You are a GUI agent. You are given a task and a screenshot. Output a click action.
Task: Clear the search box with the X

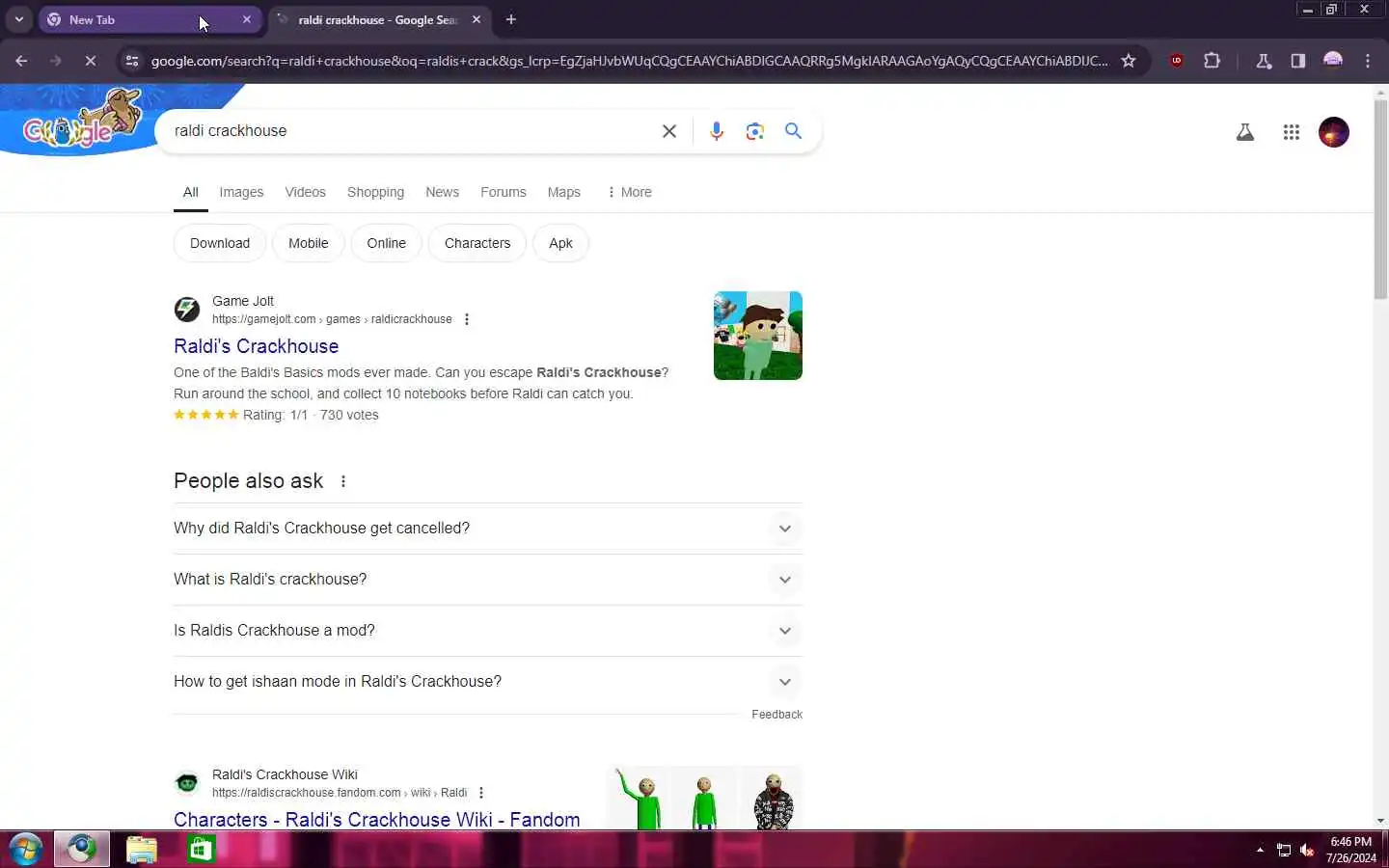[669, 131]
